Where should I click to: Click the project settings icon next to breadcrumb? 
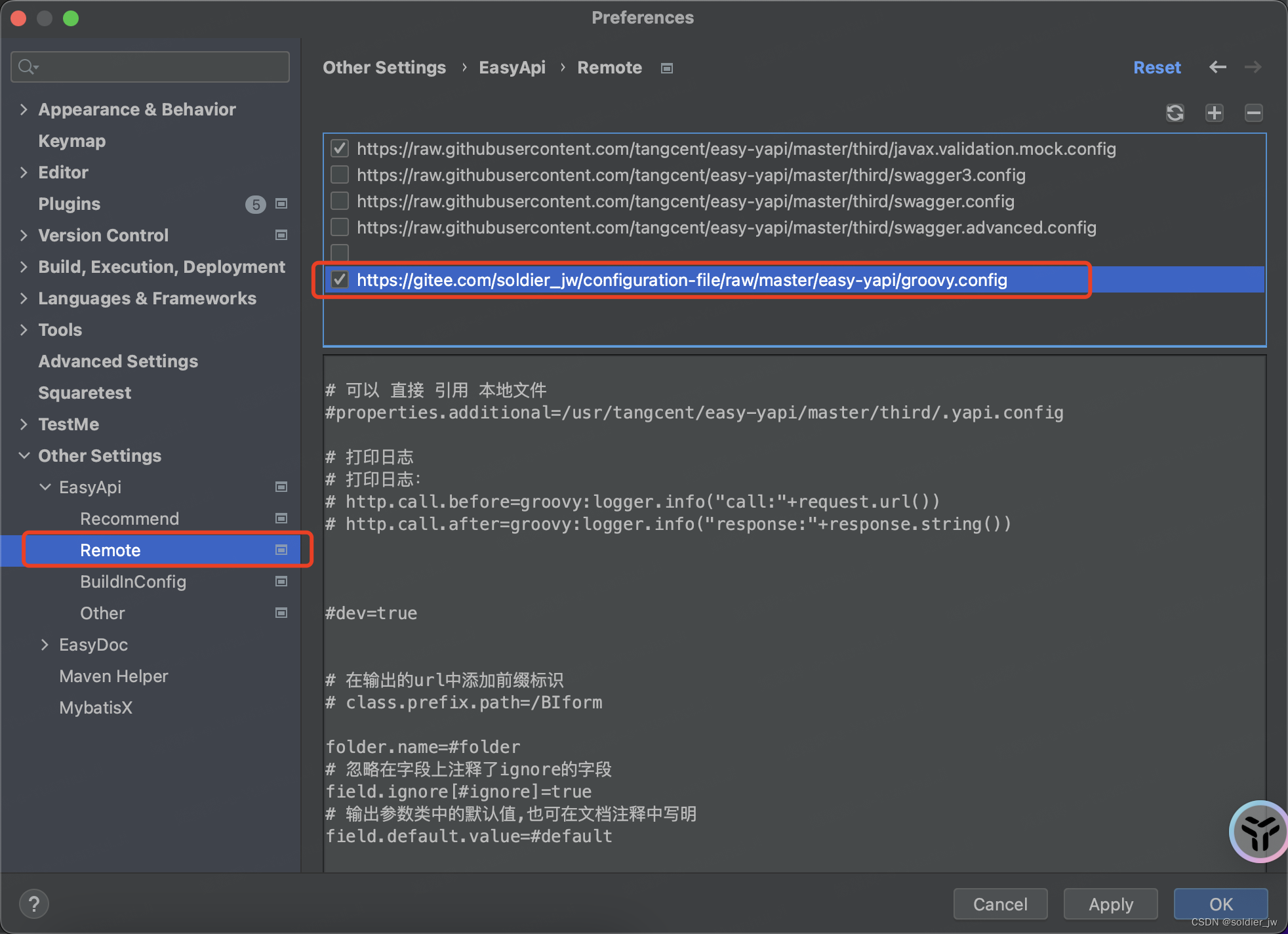(667, 68)
